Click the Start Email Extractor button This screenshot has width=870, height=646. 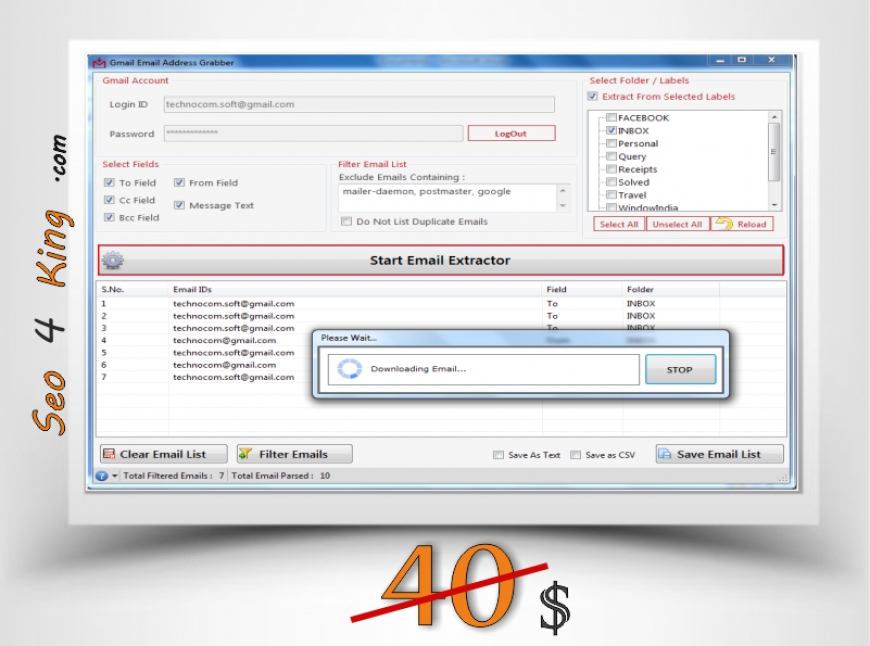pyautogui.click(x=441, y=260)
